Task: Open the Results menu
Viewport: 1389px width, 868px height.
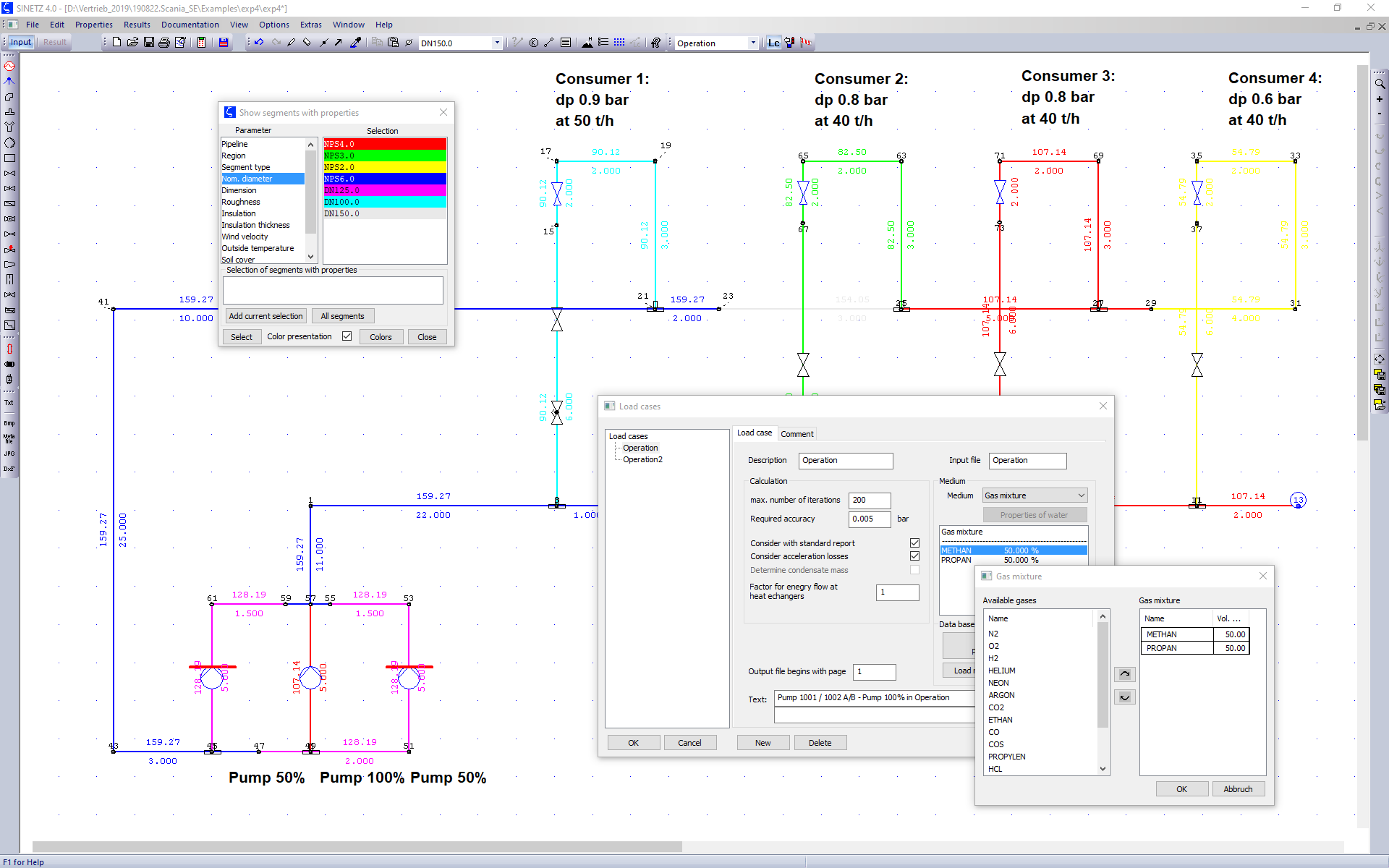Action: tap(137, 25)
